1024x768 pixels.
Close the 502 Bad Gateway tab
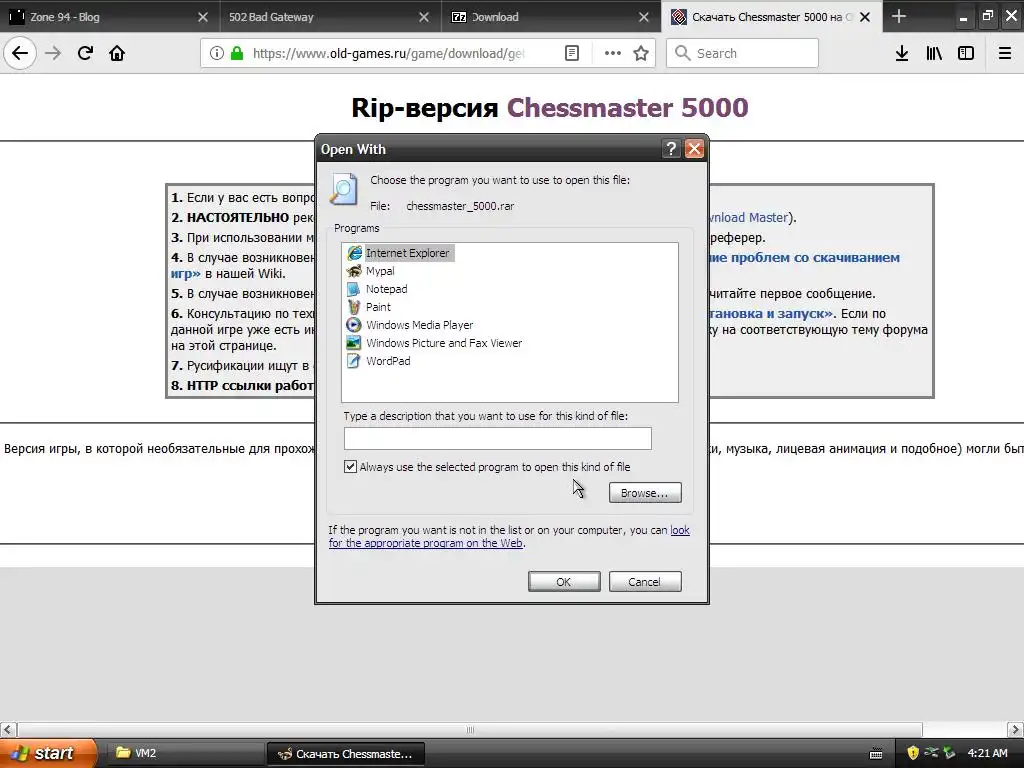424,17
